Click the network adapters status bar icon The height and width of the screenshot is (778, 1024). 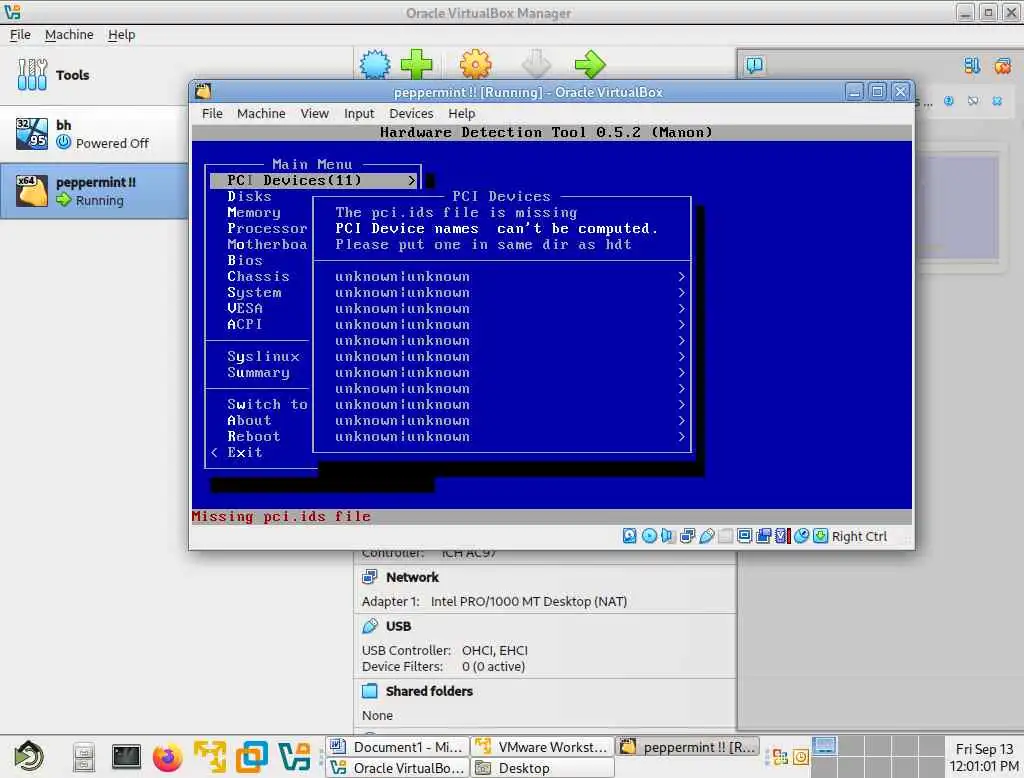click(687, 536)
